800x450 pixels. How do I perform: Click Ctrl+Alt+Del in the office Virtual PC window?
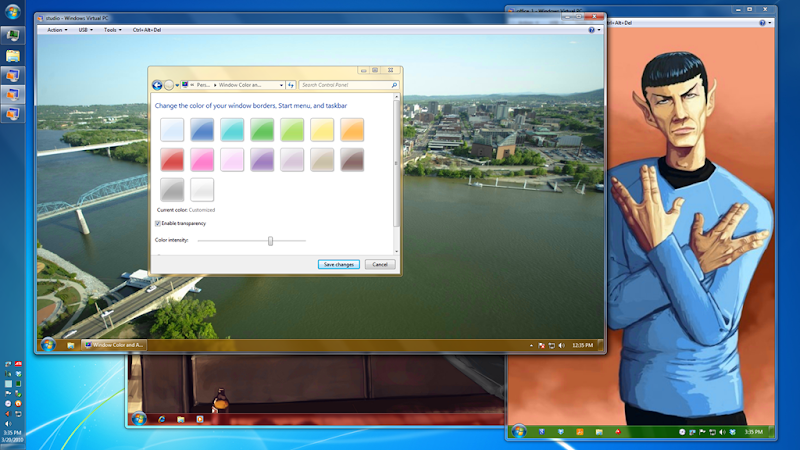coord(619,23)
